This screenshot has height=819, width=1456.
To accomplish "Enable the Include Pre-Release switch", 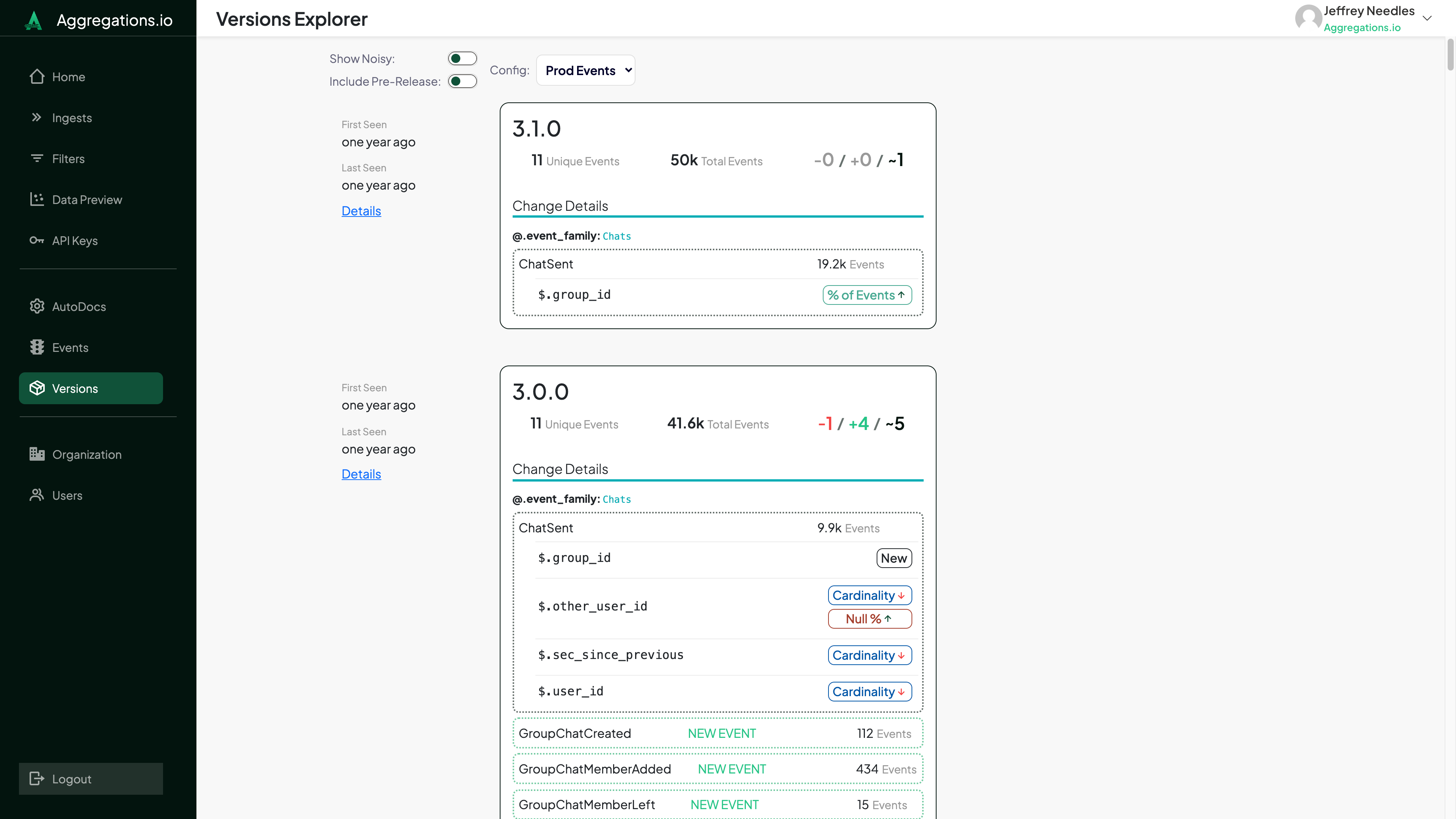I will pos(462,82).
